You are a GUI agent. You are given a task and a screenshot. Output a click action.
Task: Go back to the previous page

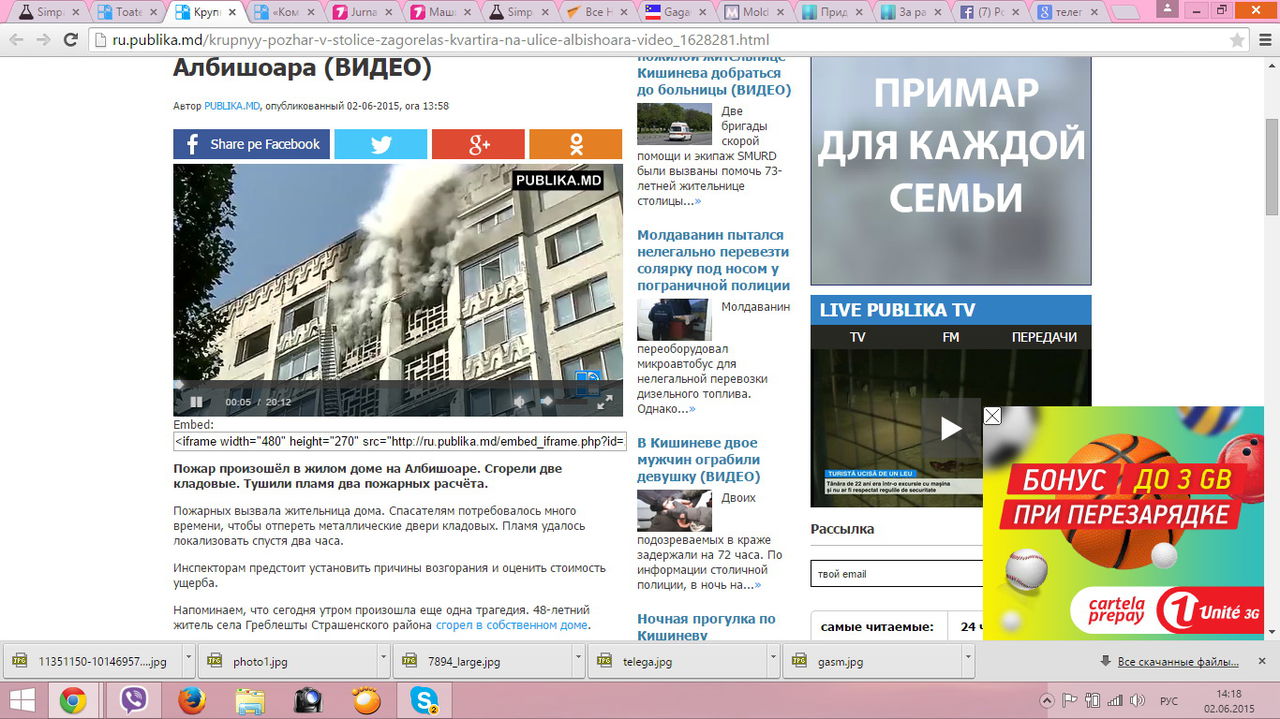click(15, 40)
